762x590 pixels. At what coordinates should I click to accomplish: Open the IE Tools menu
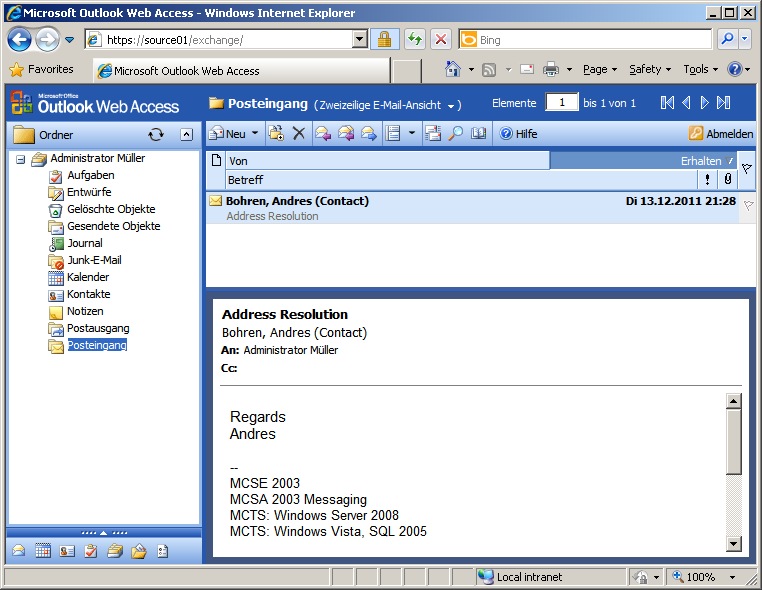700,69
